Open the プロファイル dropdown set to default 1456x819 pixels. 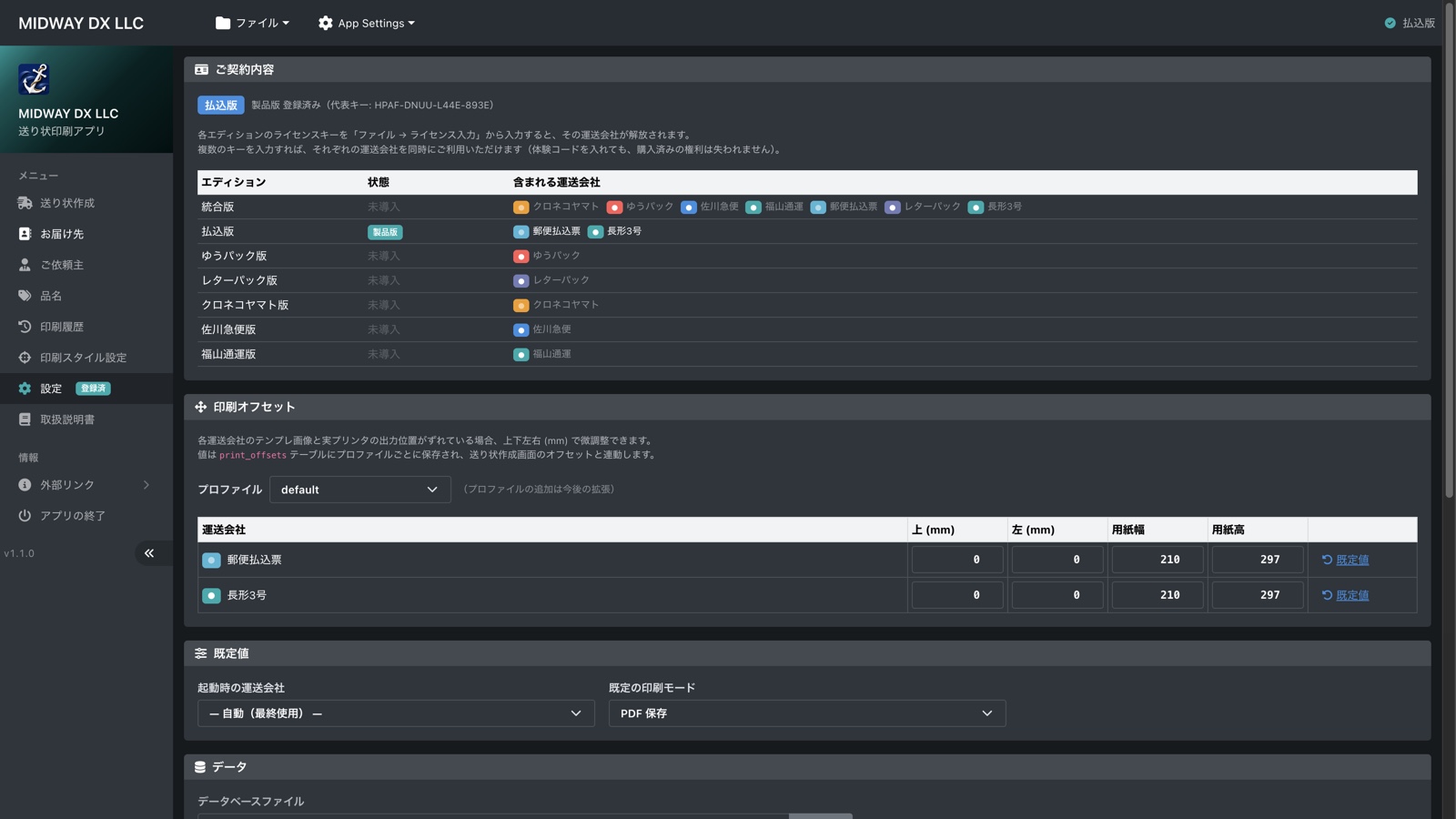(x=360, y=490)
